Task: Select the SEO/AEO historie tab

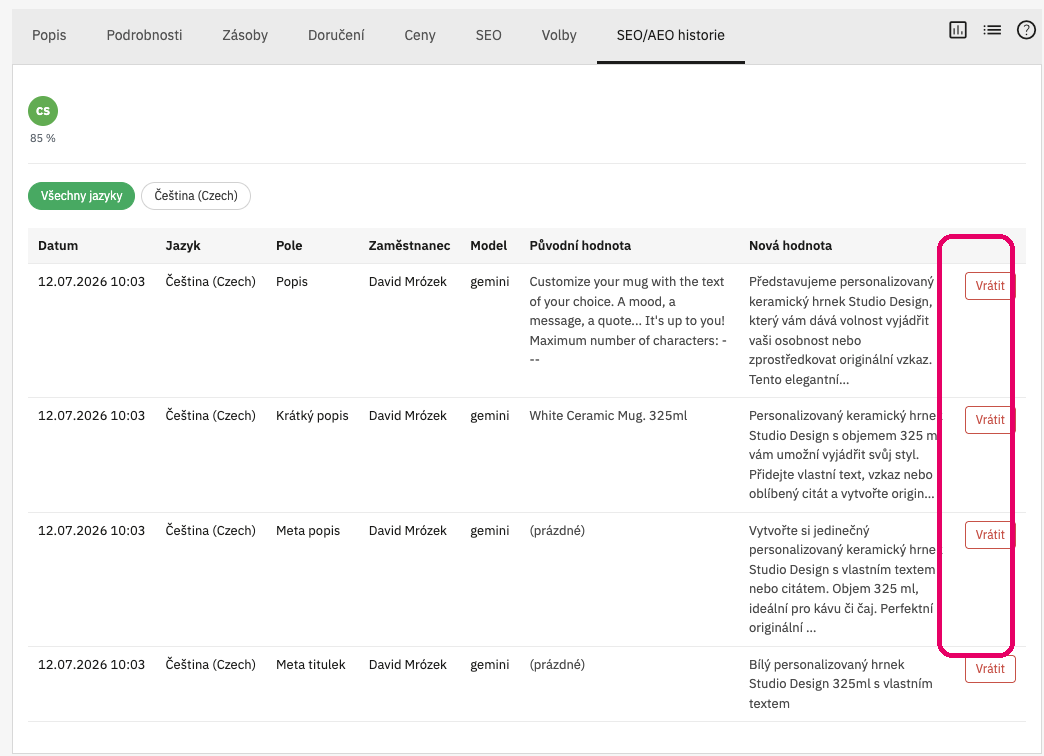Action: coord(670,35)
